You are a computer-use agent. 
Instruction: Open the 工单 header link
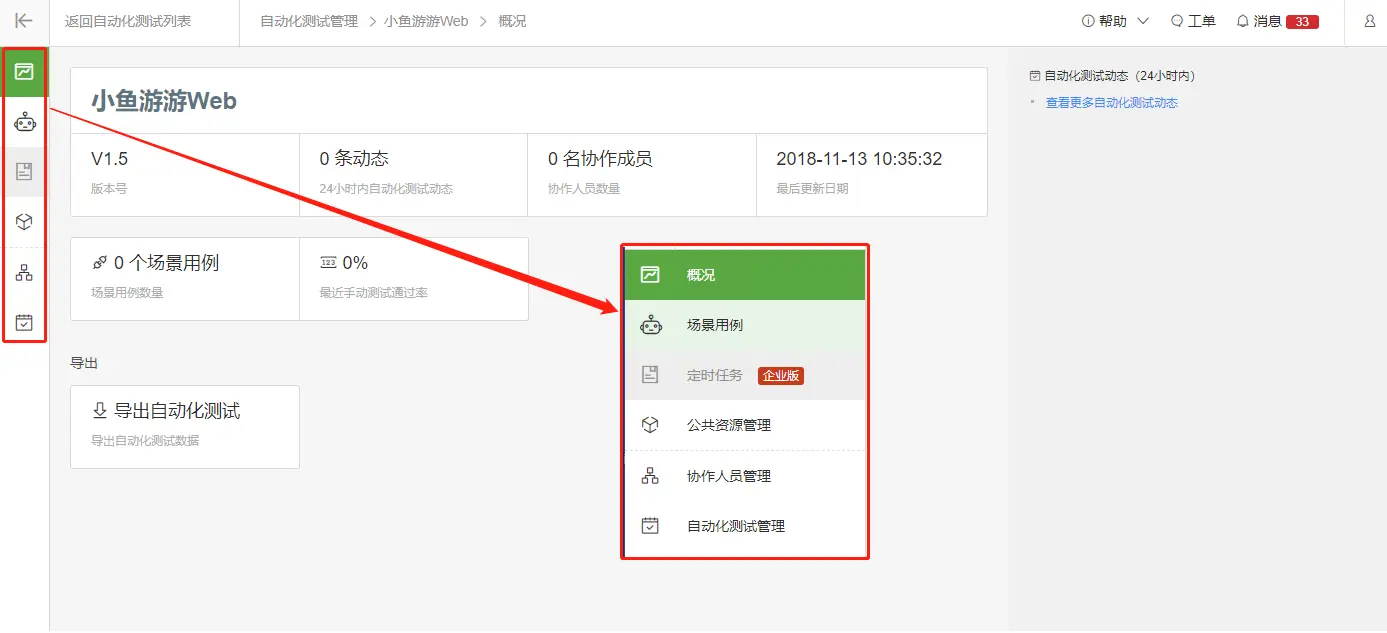pos(1201,21)
